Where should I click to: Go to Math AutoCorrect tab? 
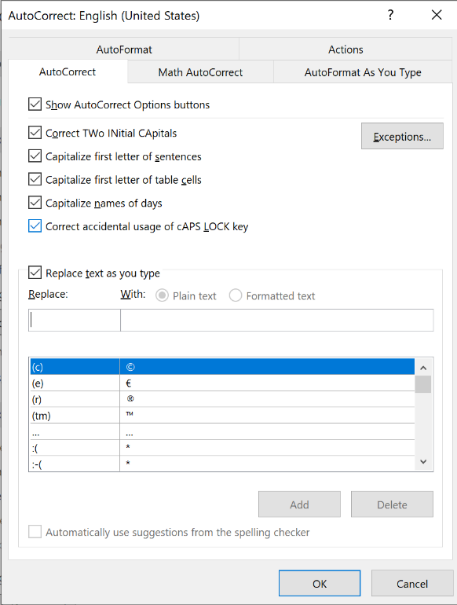click(x=200, y=72)
